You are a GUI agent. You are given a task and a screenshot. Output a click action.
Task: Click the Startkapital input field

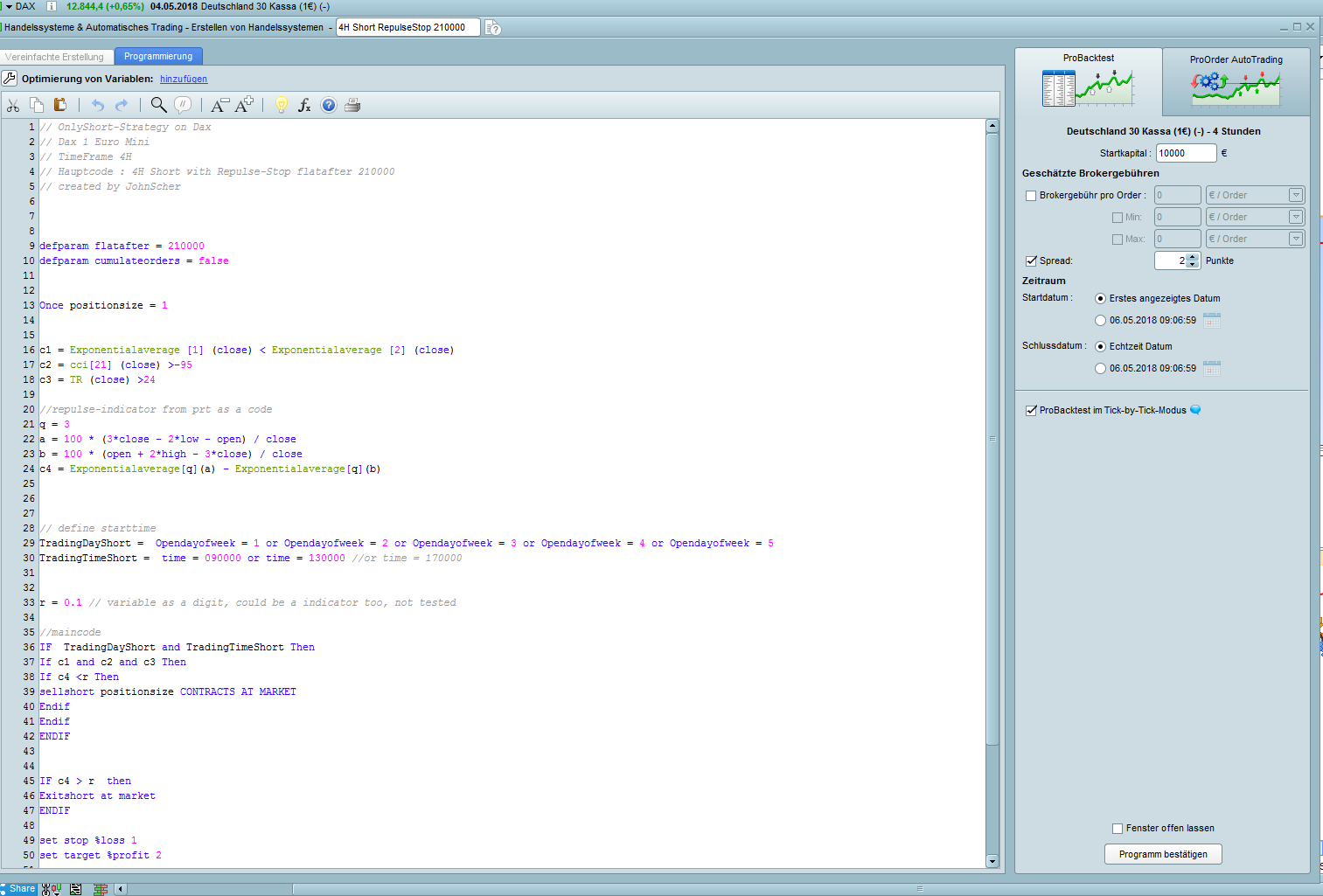[x=1185, y=153]
